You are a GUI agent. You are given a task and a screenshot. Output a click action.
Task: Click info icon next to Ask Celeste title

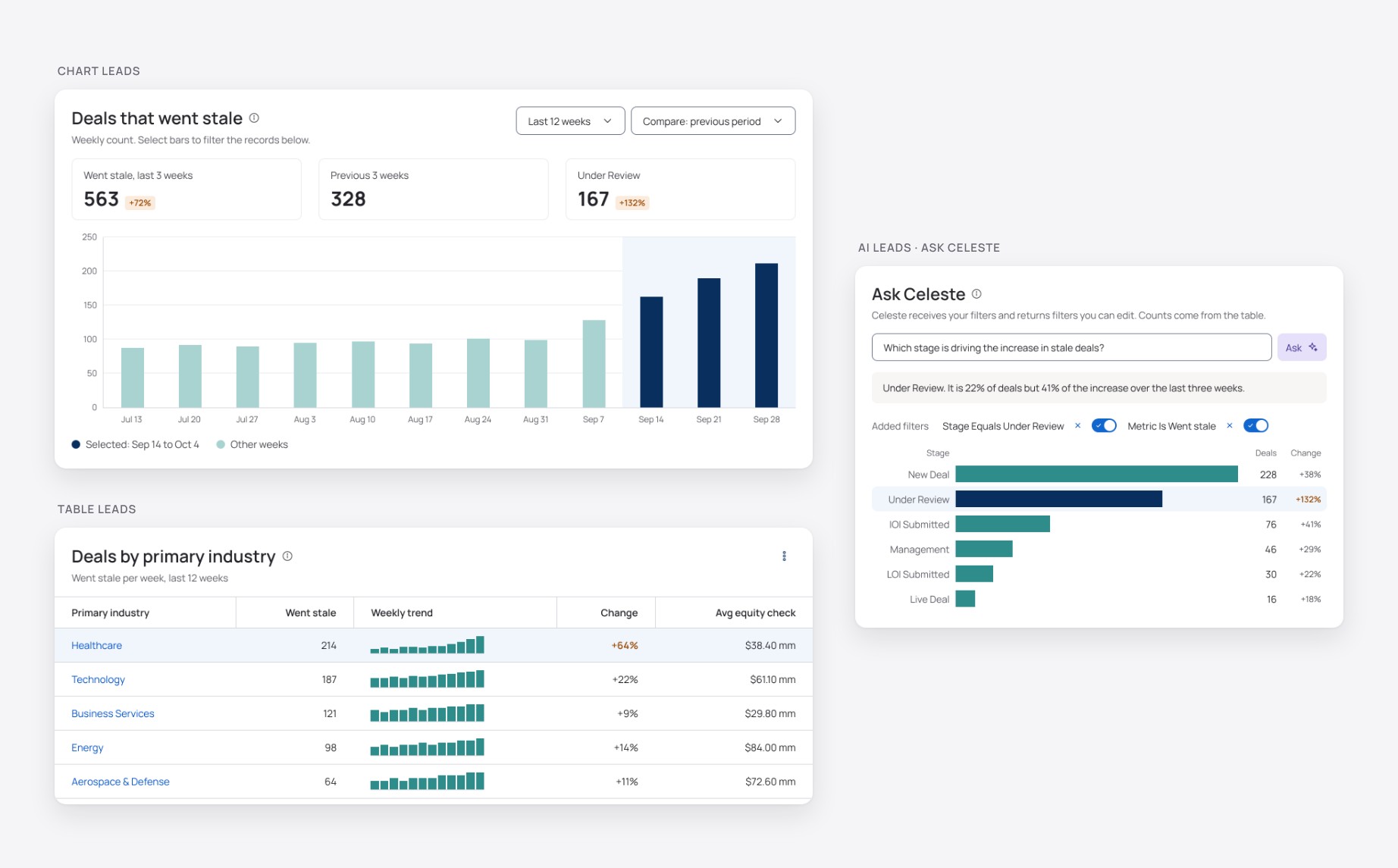click(x=976, y=294)
